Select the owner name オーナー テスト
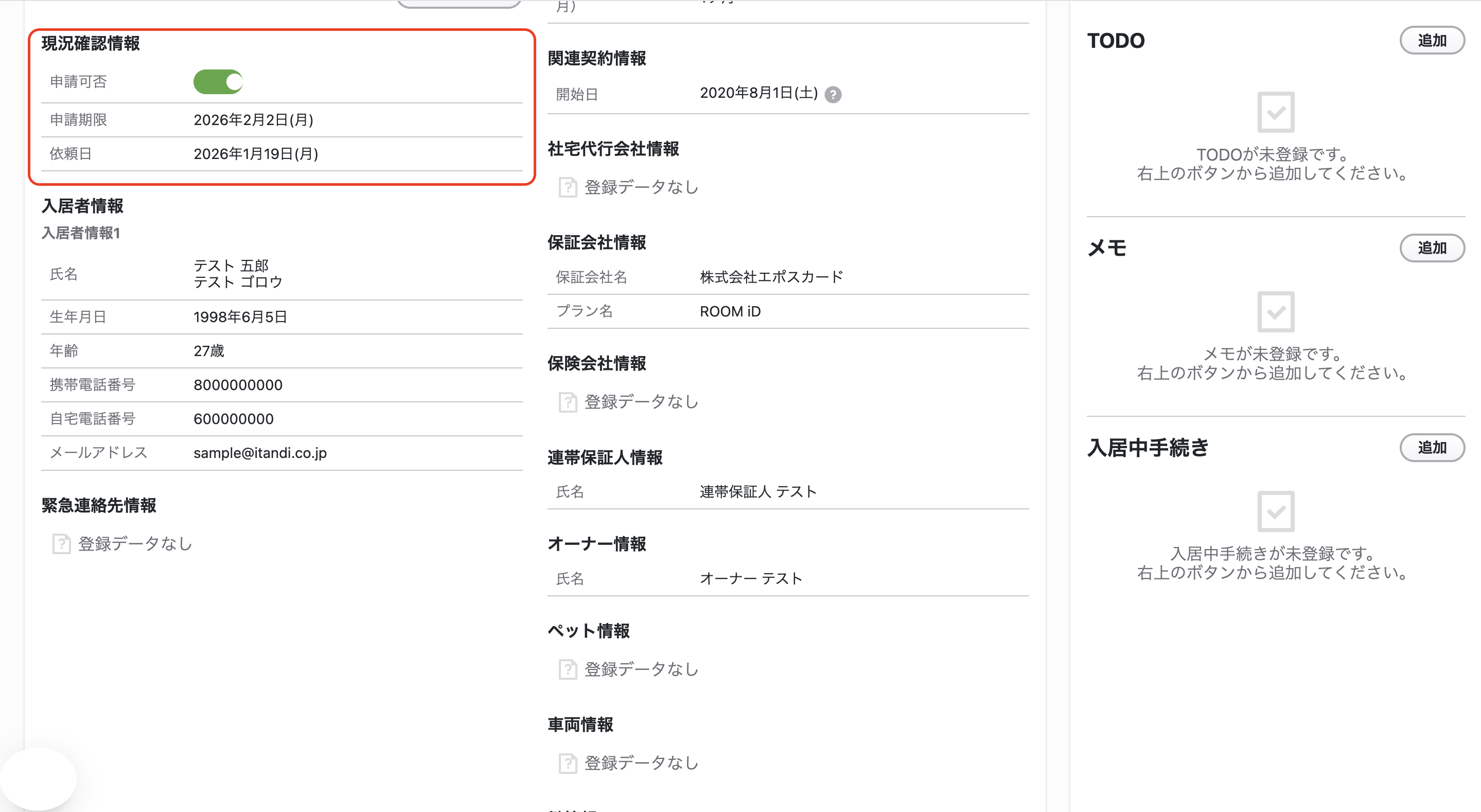 pos(751,578)
